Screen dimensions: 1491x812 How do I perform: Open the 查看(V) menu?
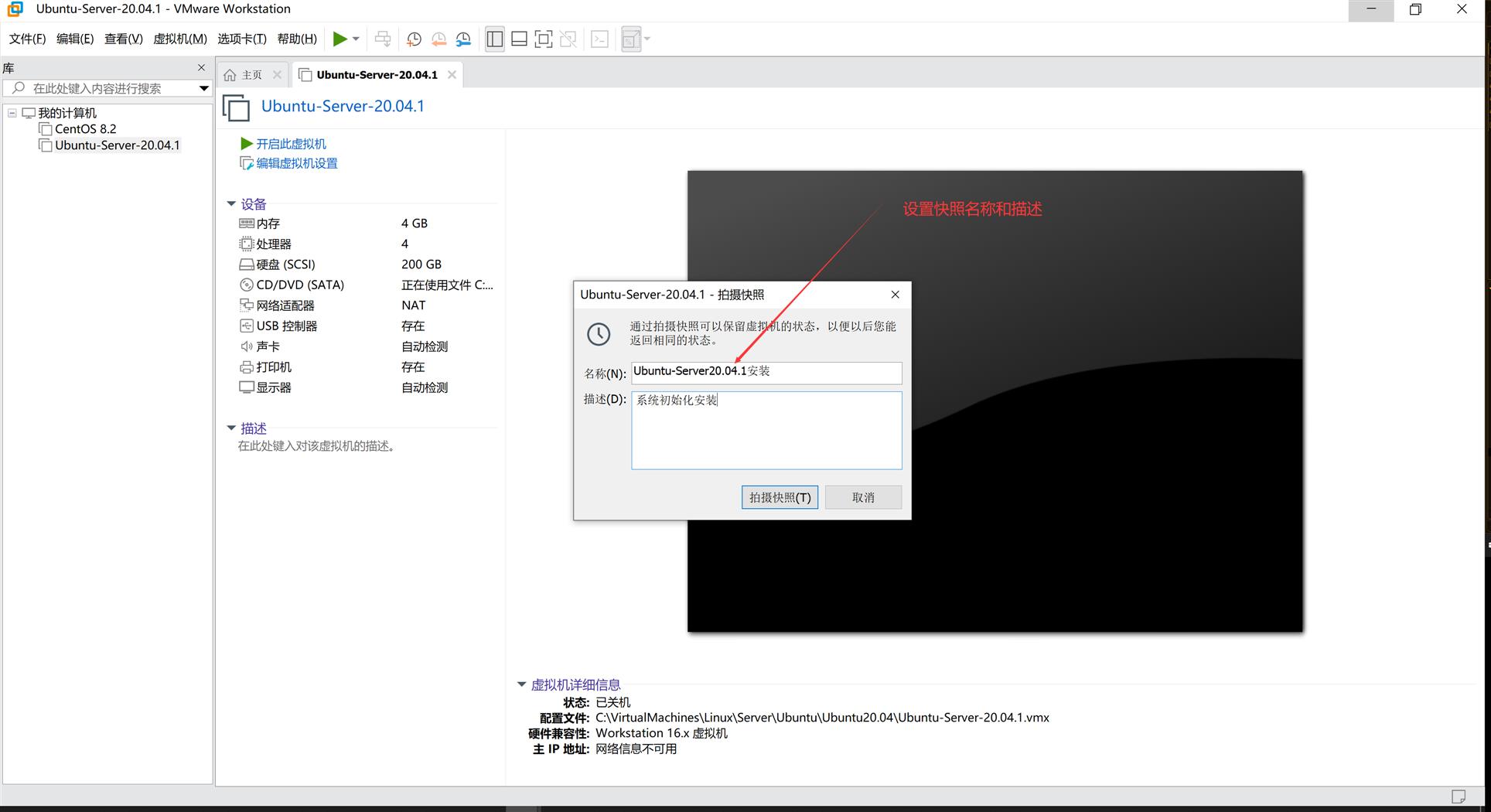(x=124, y=39)
